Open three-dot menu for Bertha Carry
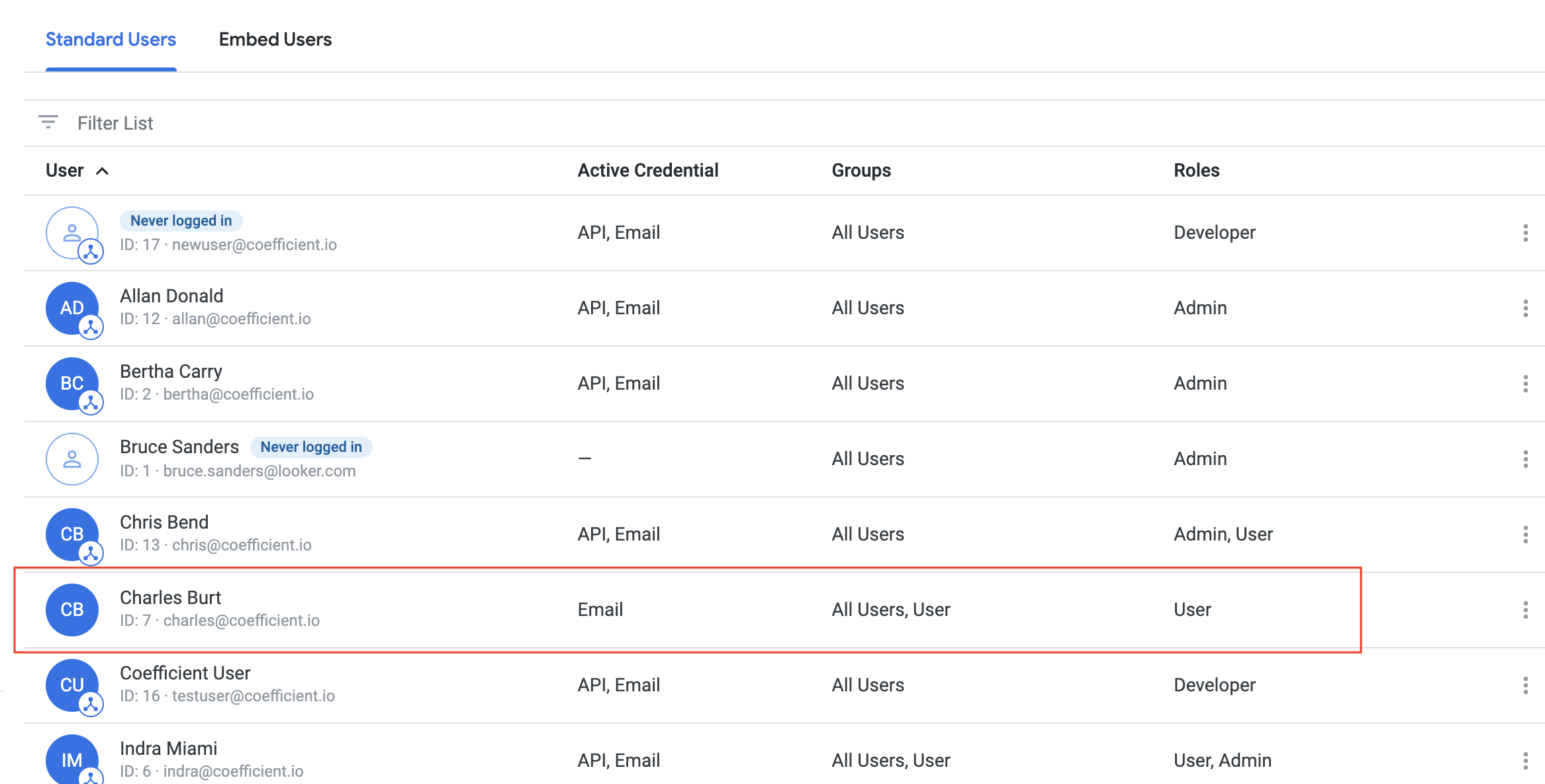Viewport: 1545px width, 784px height. tap(1525, 384)
